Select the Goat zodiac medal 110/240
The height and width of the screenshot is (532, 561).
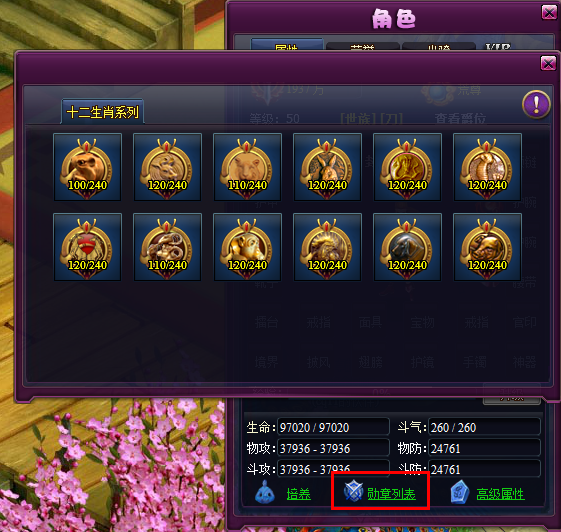pyautogui.click(x=167, y=247)
